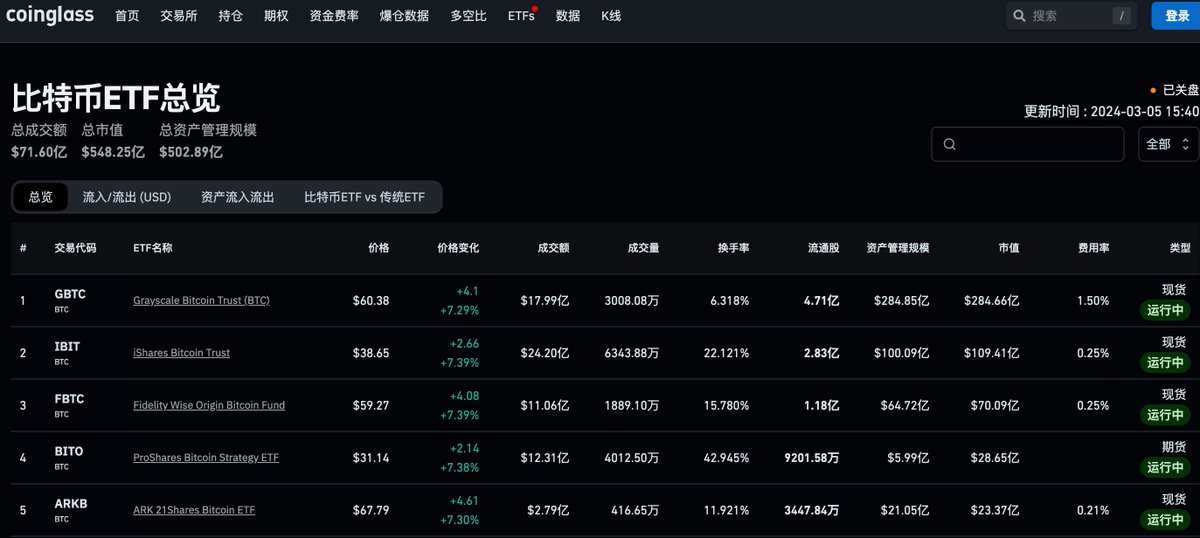
Task: Sort by 成交量 column header
Action: pos(643,248)
